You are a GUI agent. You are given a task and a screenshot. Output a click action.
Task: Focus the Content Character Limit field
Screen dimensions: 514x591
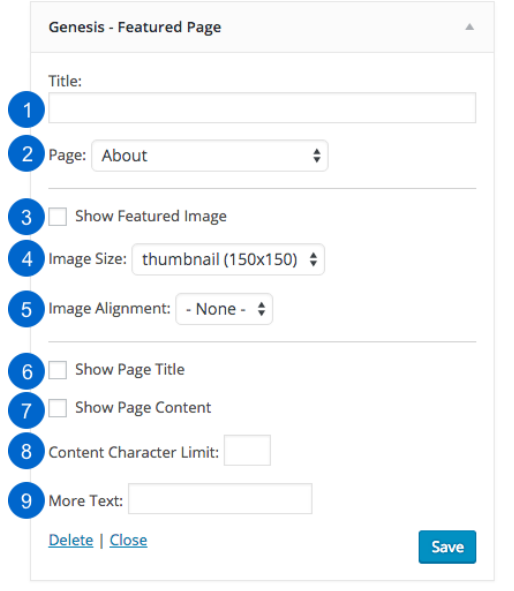tap(247, 450)
